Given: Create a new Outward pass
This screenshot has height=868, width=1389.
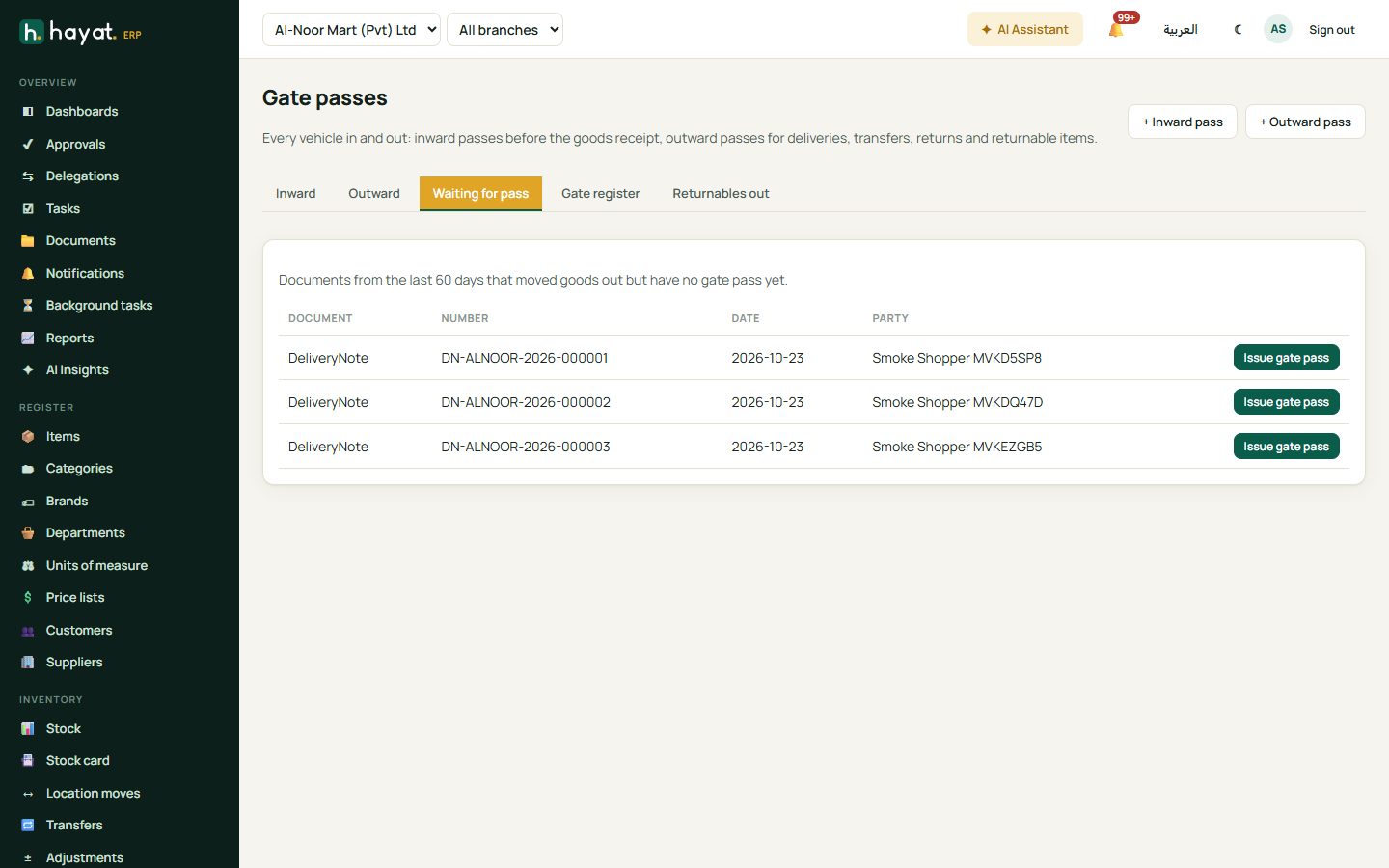Looking at the screenshot, I should click(1305, 122).
